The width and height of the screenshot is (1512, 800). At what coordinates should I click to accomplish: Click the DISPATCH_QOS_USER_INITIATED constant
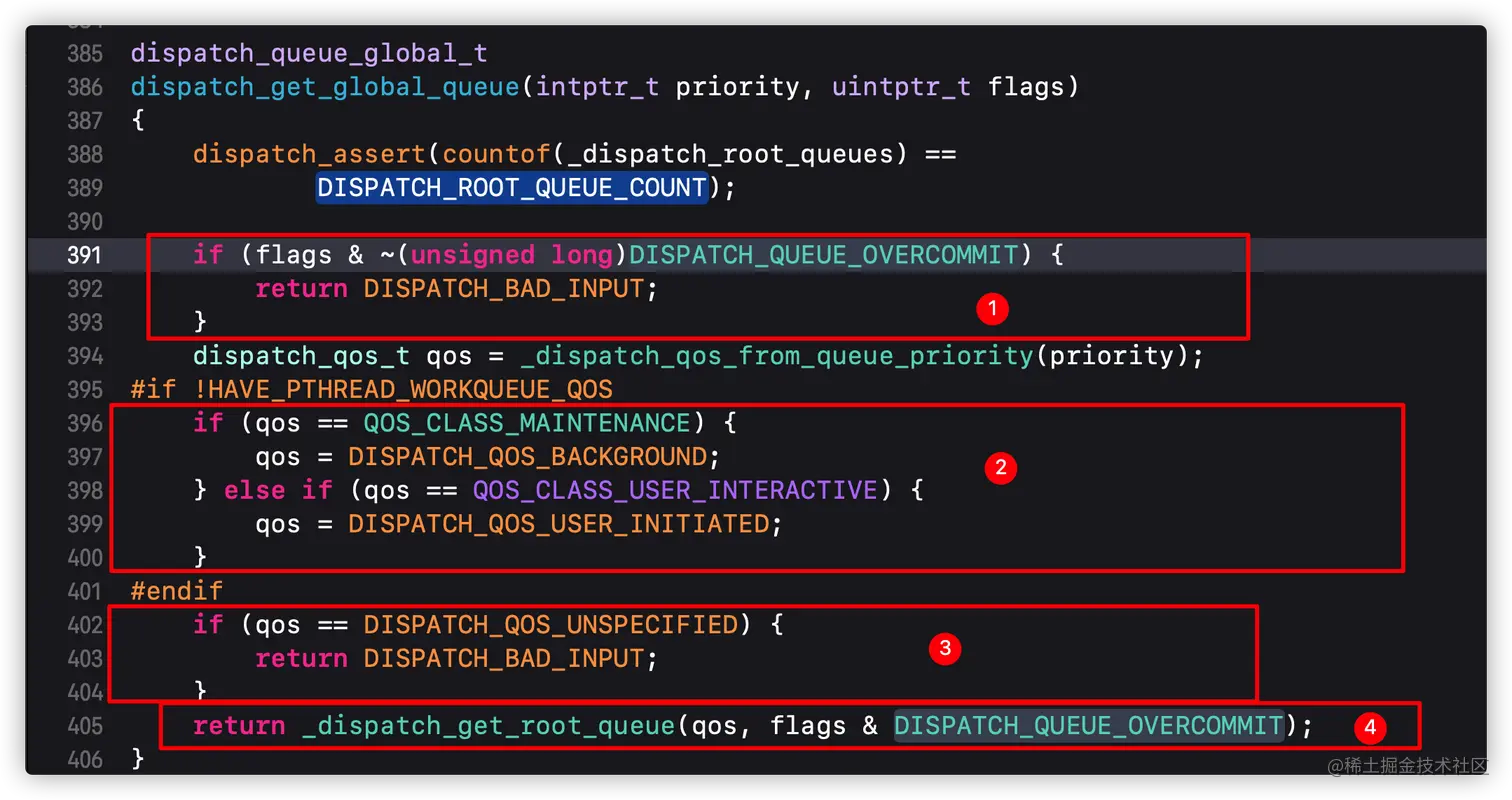click(558, 524)
